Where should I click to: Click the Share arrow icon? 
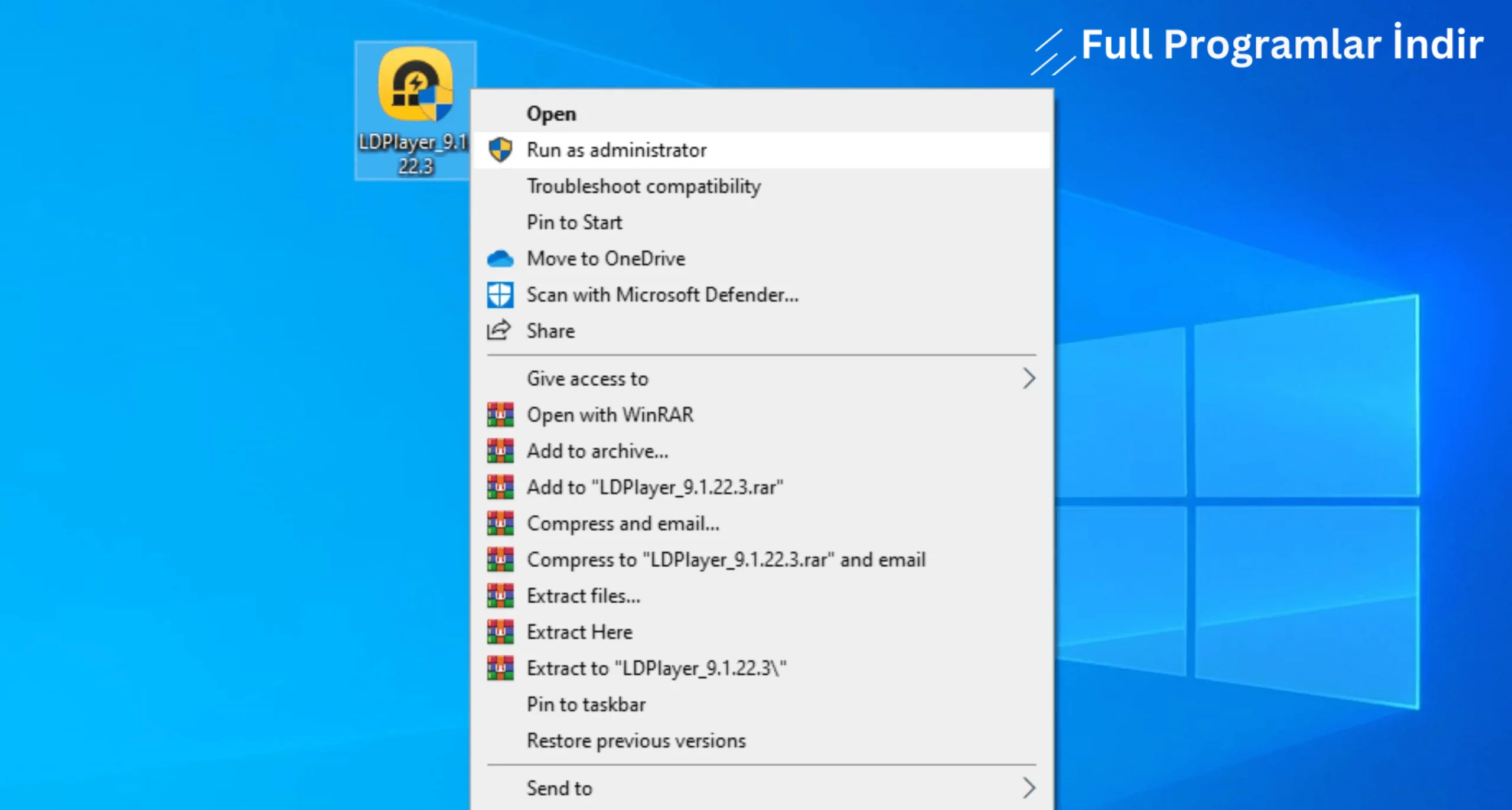point(498,330)
